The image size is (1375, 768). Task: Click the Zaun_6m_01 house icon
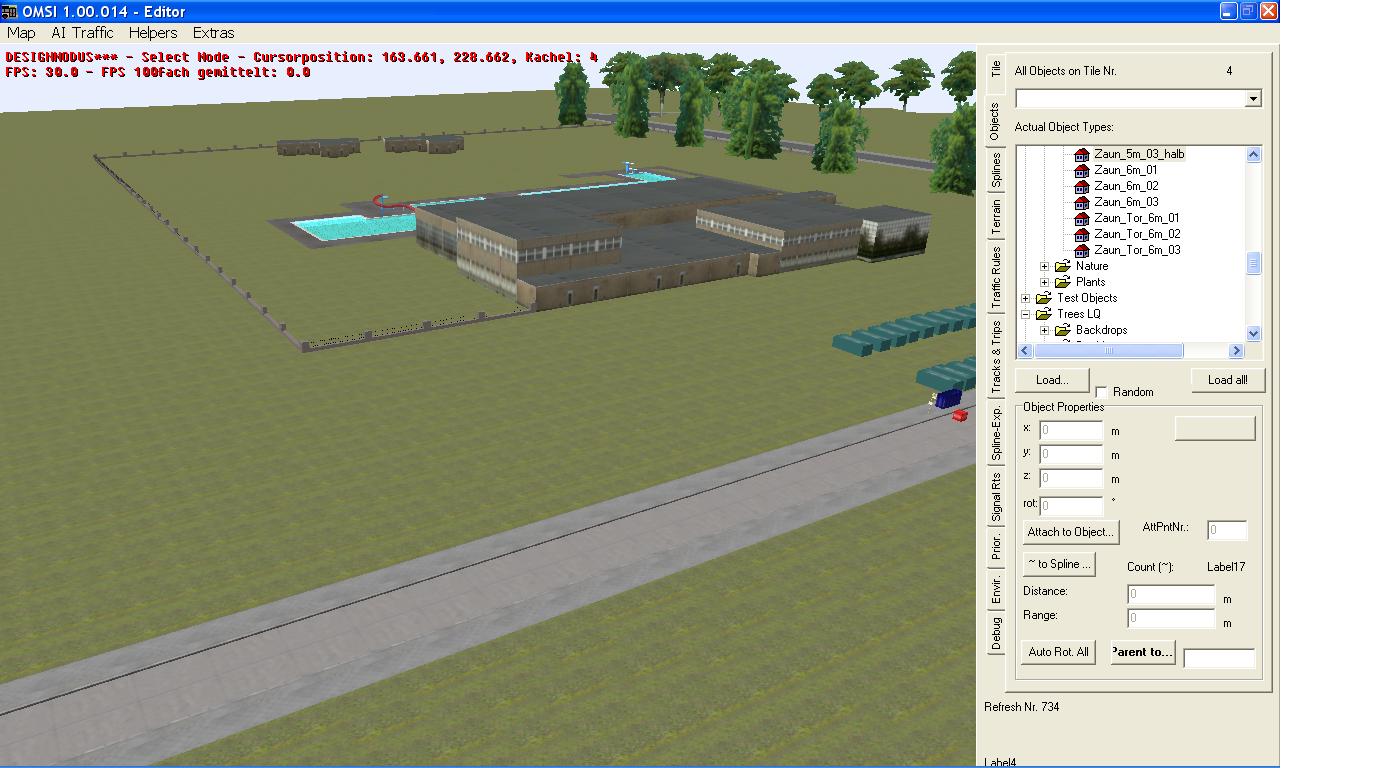pyautogui.click(x=1081, y=171)
